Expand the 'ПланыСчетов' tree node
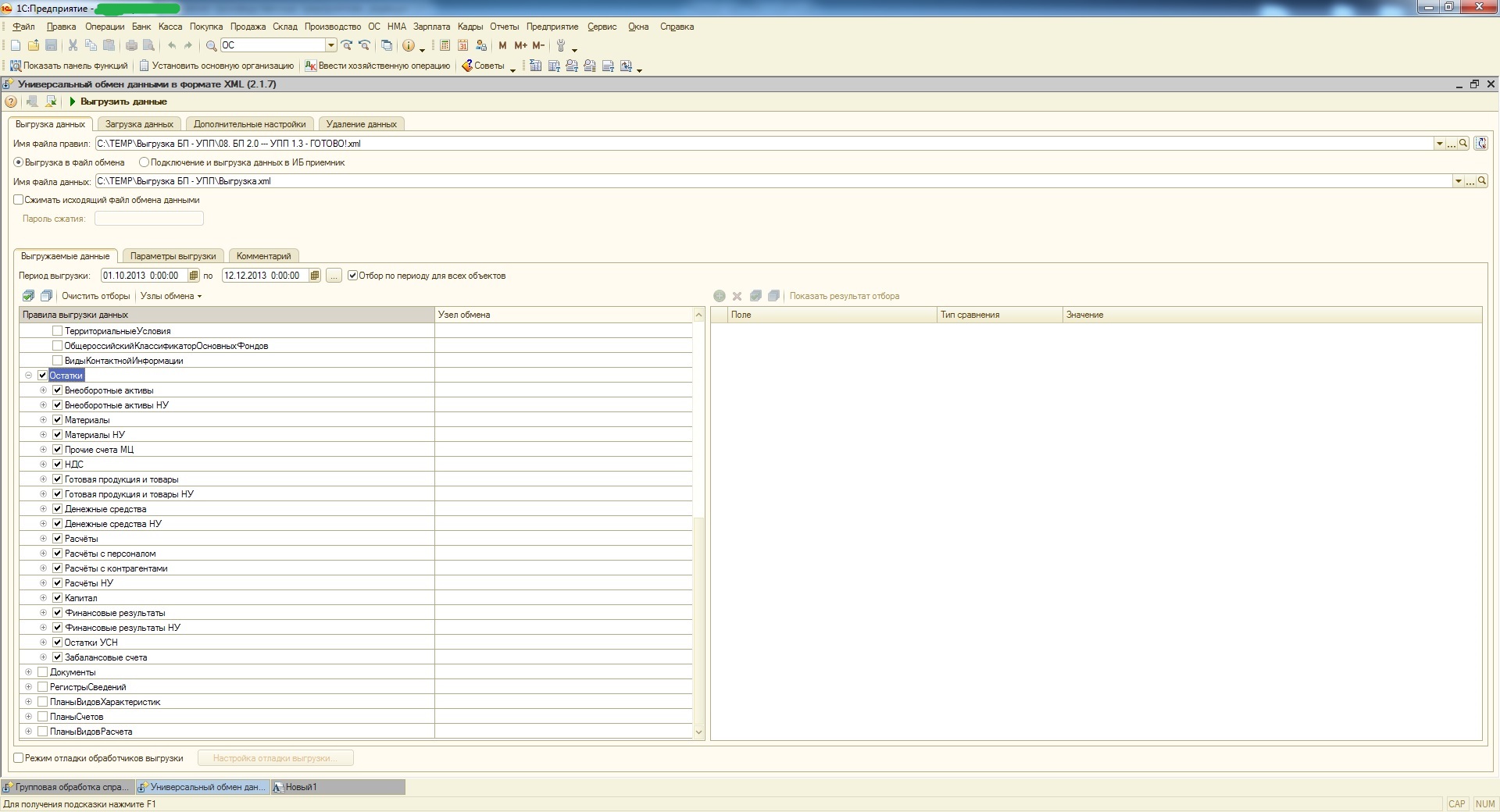 click(x=28, y=717)
